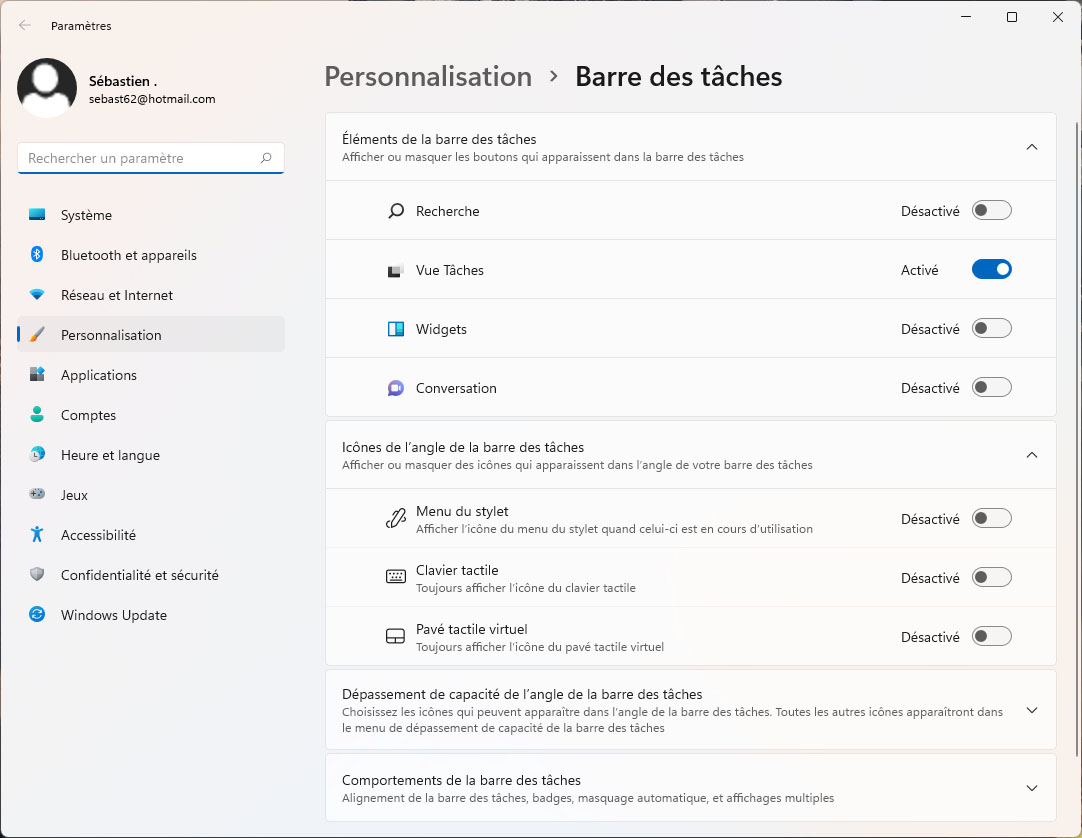Turn off the Vue Tâches switch
The image size is (1082, 838).
point(991,270)
